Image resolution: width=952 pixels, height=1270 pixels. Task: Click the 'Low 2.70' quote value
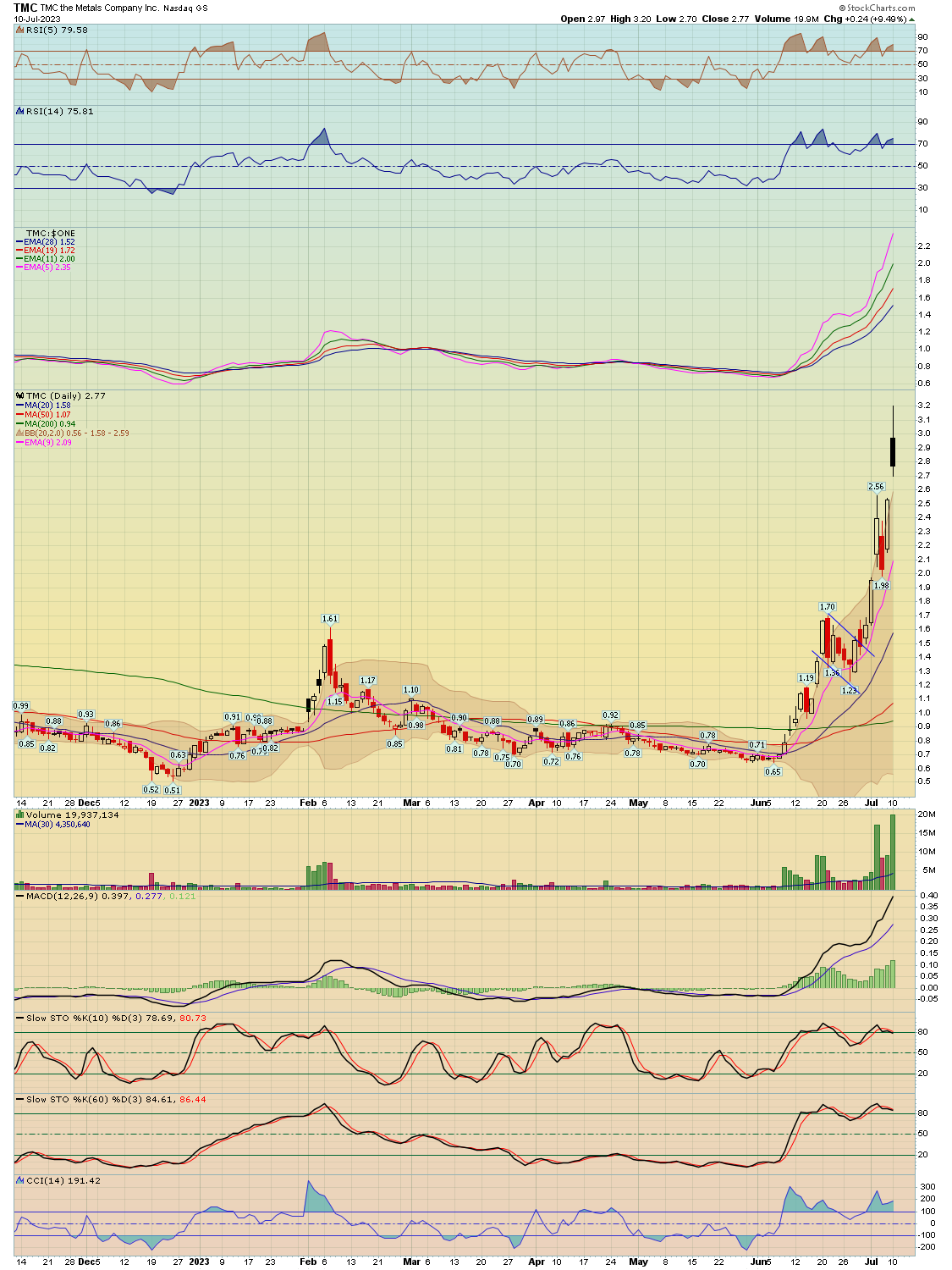pos(676,19)
